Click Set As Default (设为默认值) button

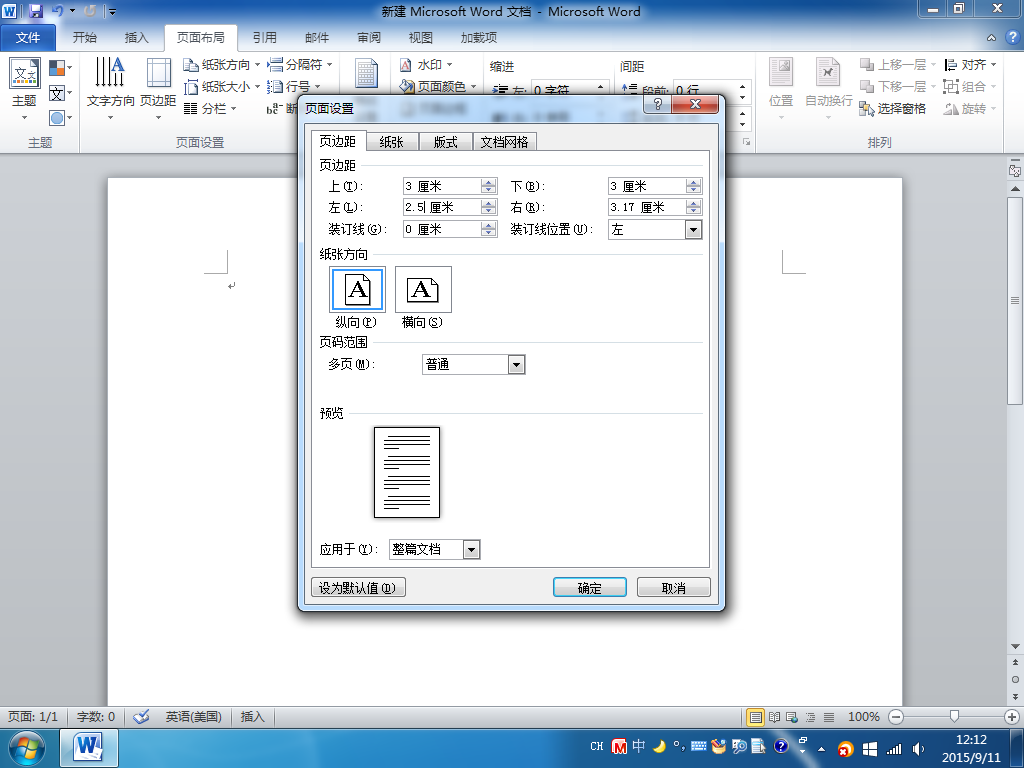[x=358, y=588]
